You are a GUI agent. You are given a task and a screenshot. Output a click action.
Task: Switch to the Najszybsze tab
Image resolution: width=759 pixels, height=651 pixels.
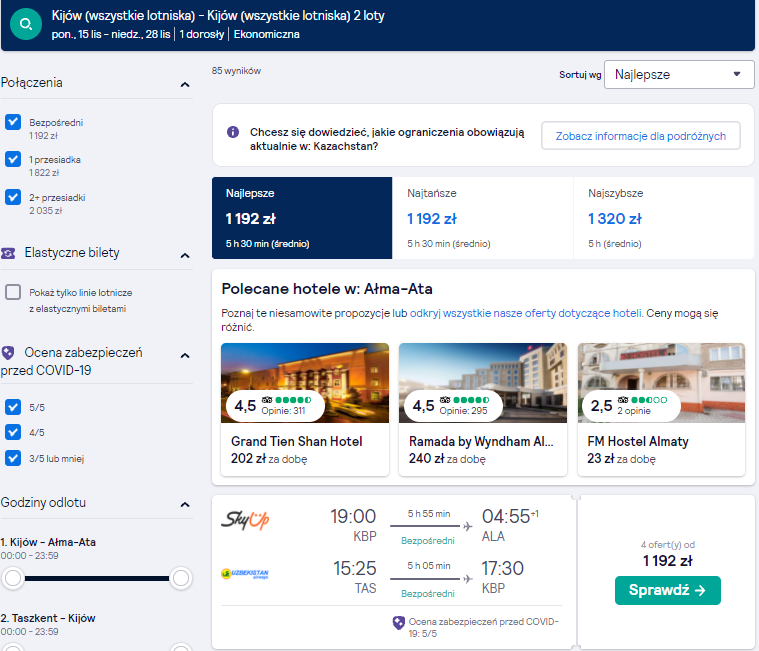[664, 218]
